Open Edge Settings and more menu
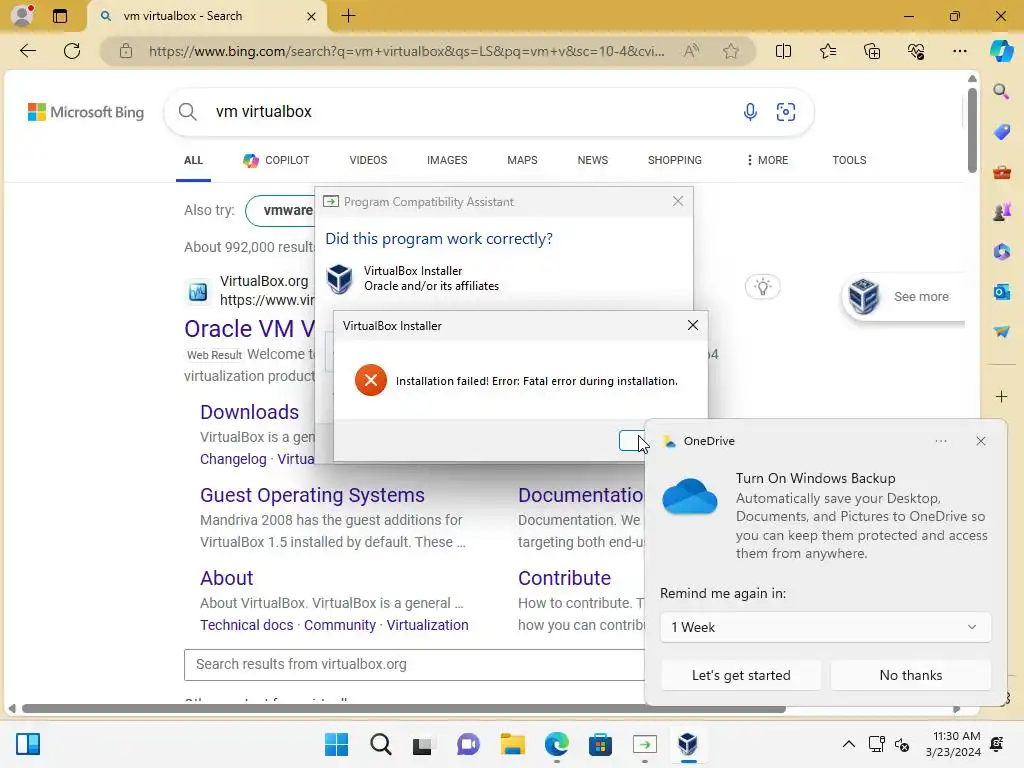 [x=959, y=51]
